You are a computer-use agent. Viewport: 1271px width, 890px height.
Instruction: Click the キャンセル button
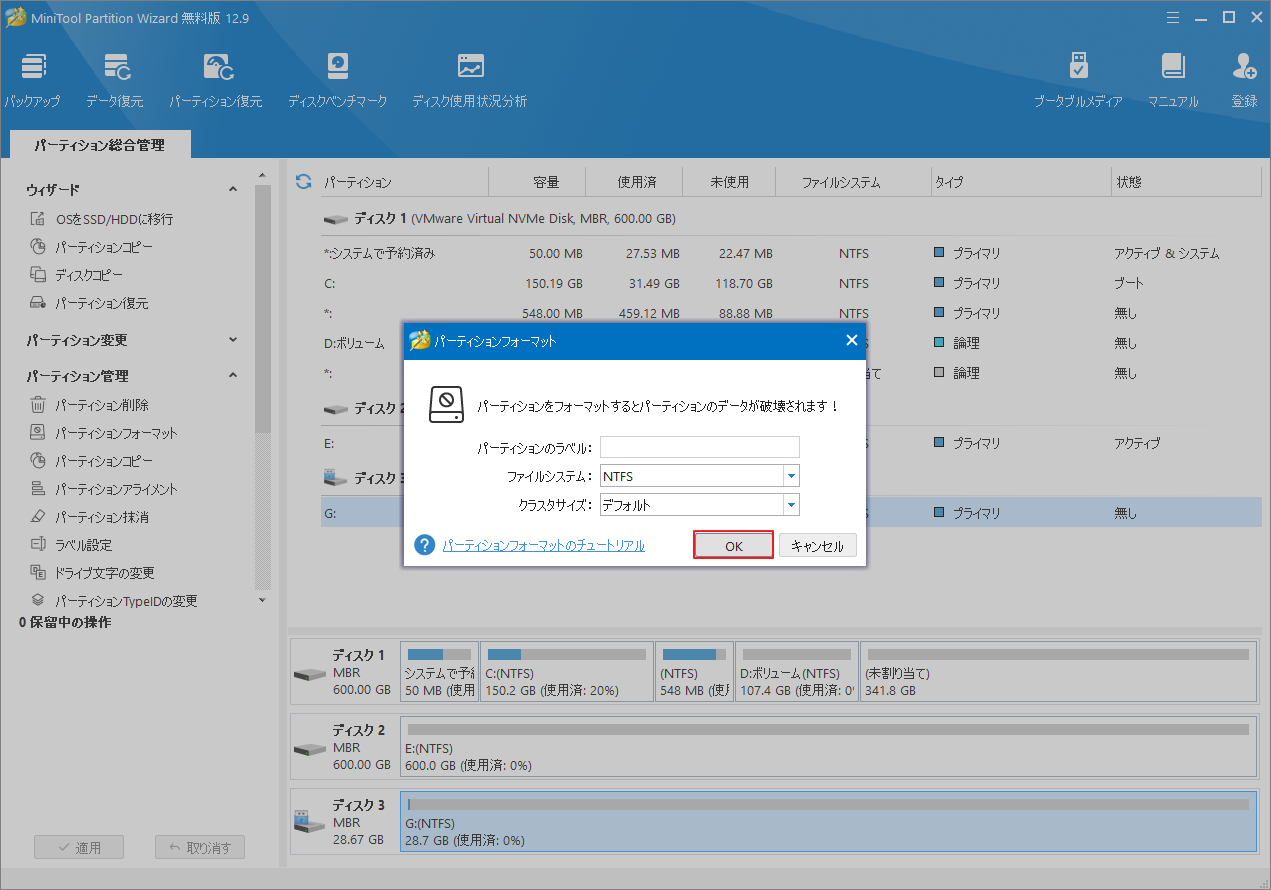pos(817,546)
